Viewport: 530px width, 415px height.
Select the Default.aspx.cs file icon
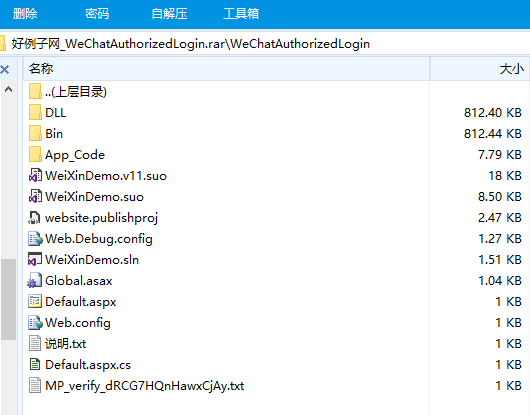(35, 364)
